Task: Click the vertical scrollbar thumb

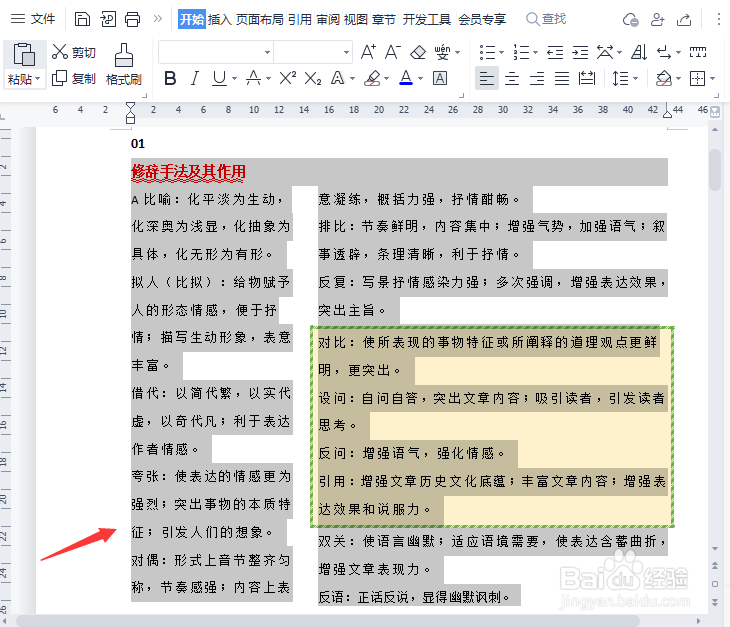Action: (715, 169)
